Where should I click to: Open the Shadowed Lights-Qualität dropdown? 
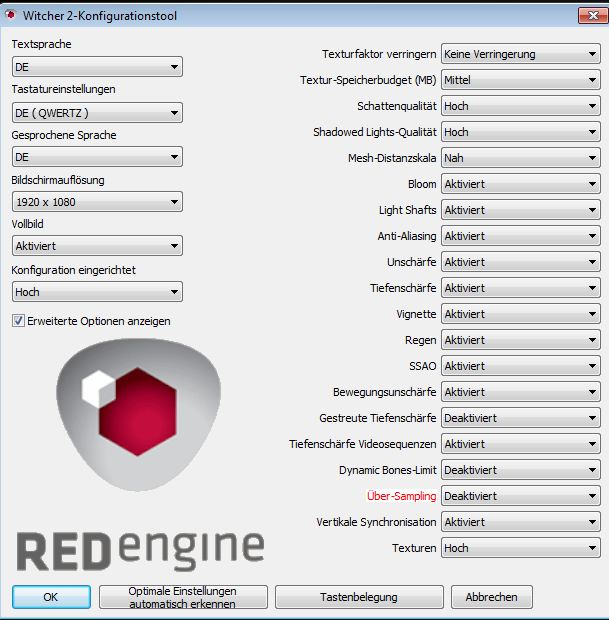(521, 132)
